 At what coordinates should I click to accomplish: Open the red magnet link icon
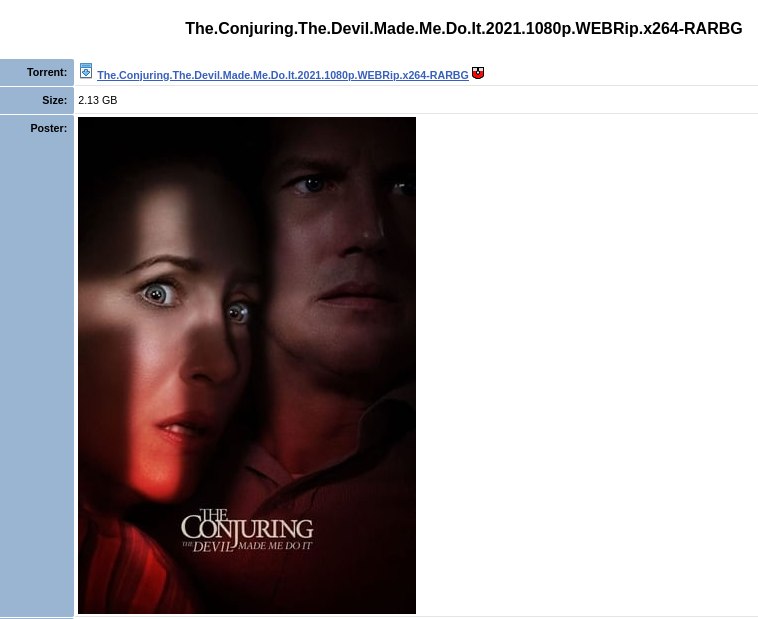pos(478,73)
